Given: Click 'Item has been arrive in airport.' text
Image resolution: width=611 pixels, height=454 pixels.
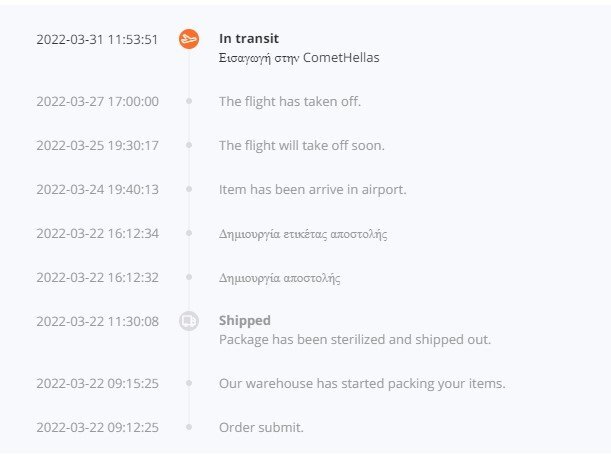Looking at the screenshot, I should click(313, 190).
